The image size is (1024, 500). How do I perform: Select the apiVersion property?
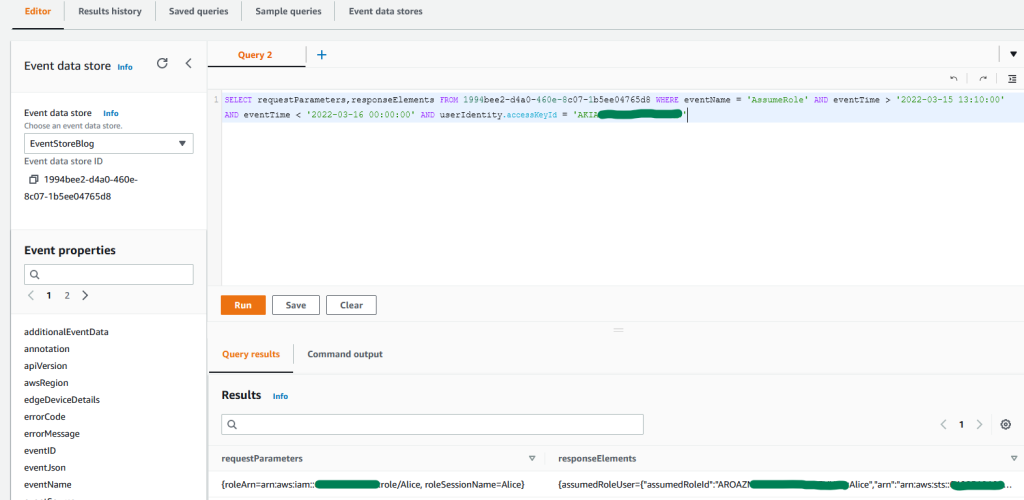[x=45, y=366]
